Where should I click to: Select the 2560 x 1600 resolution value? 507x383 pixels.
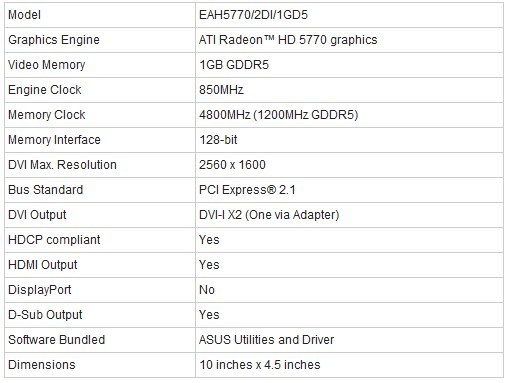[x=232, y=165]
